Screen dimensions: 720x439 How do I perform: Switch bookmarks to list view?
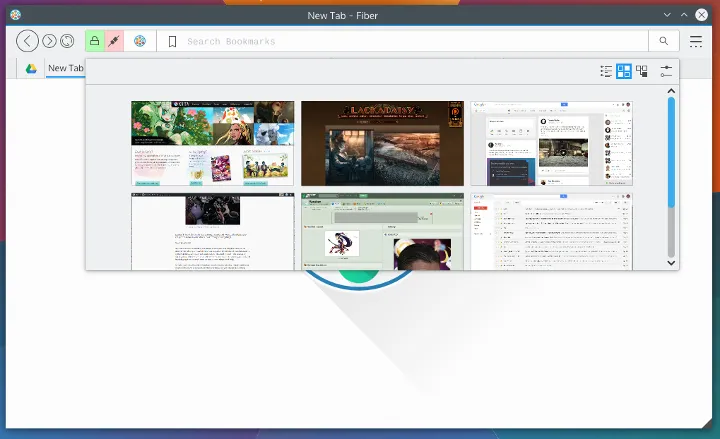click(606, 71)
